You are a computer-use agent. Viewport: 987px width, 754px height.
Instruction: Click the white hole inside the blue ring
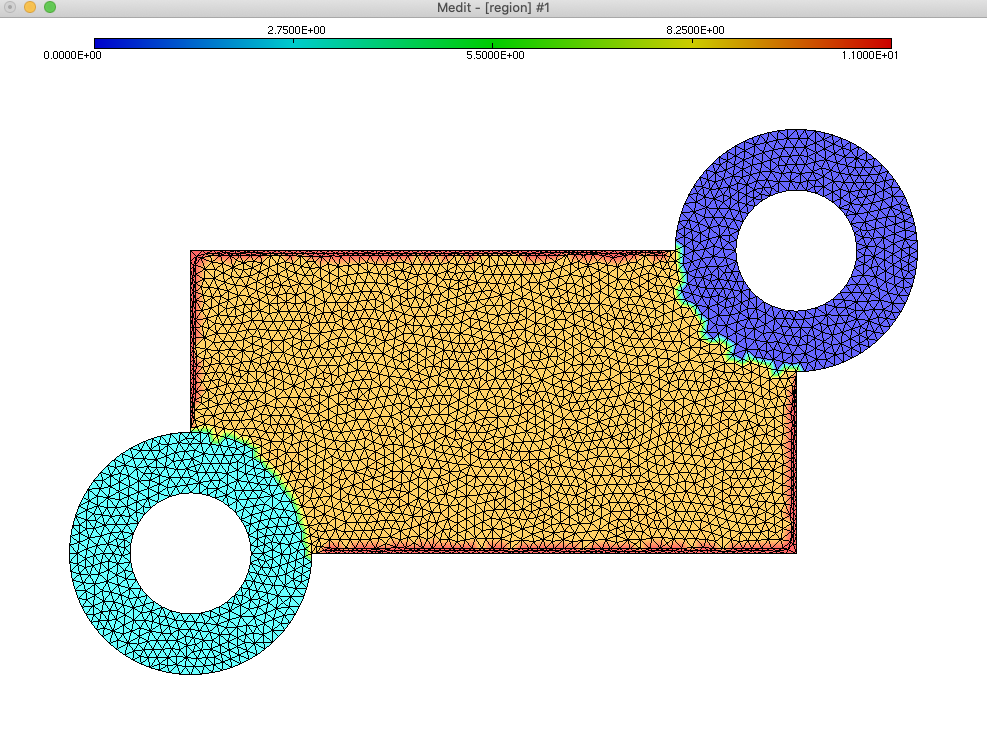click(x=796, y=250)
